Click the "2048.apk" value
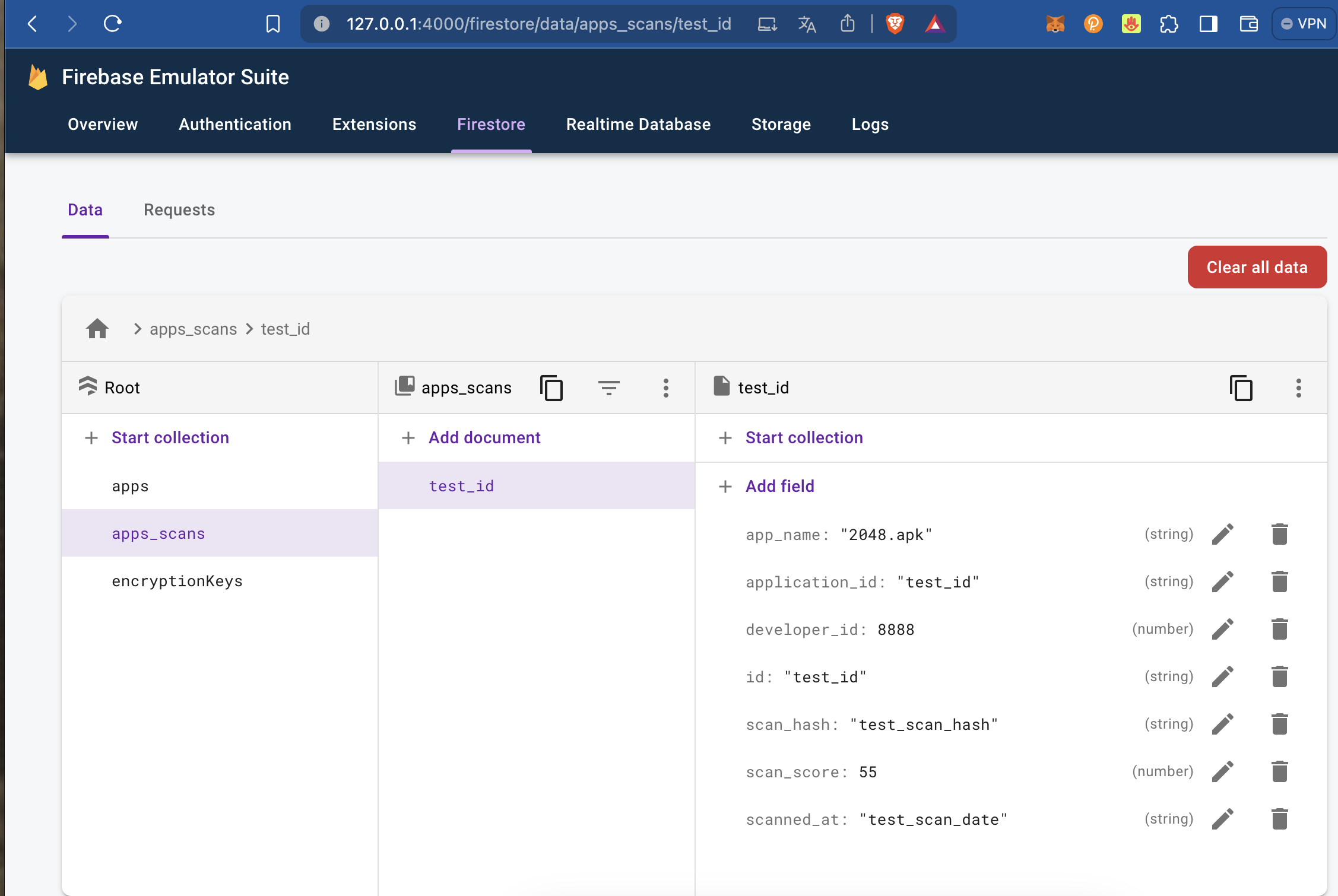 (886, 535)
